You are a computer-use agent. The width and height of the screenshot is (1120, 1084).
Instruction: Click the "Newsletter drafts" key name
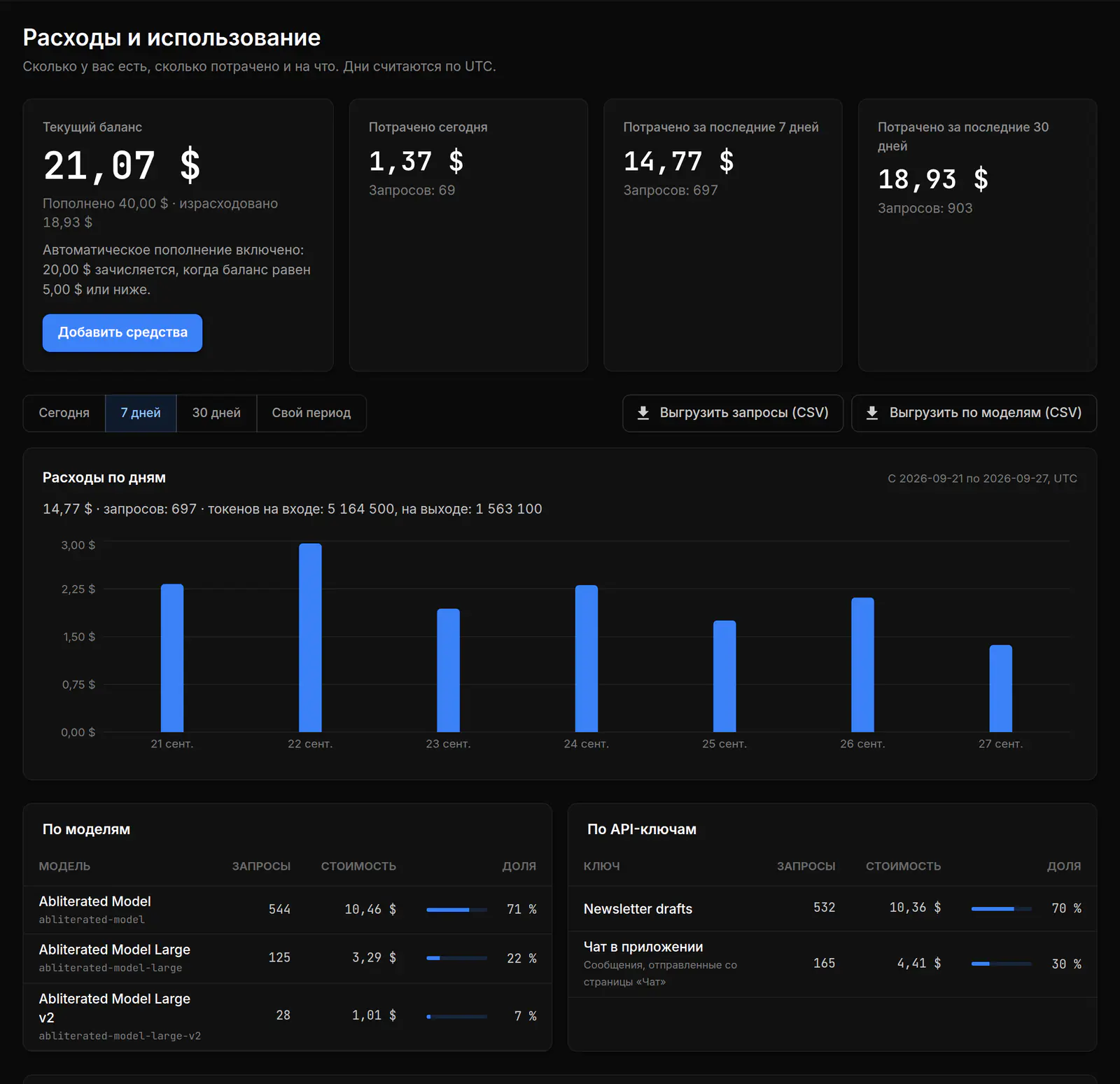pyautogui.click(x=638, y=908)
